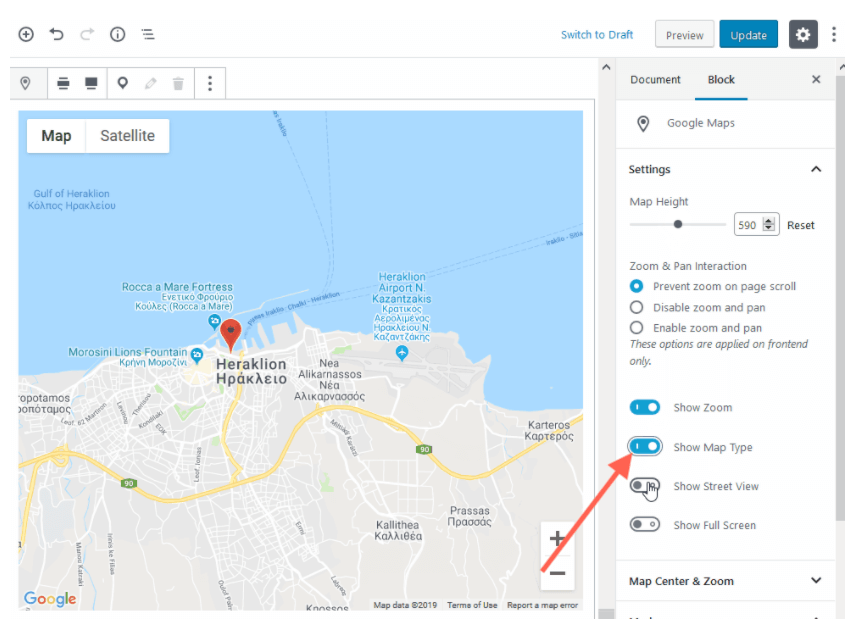Click the Map Height stepper arrows
855x632 pixels.
pos(769,224)
